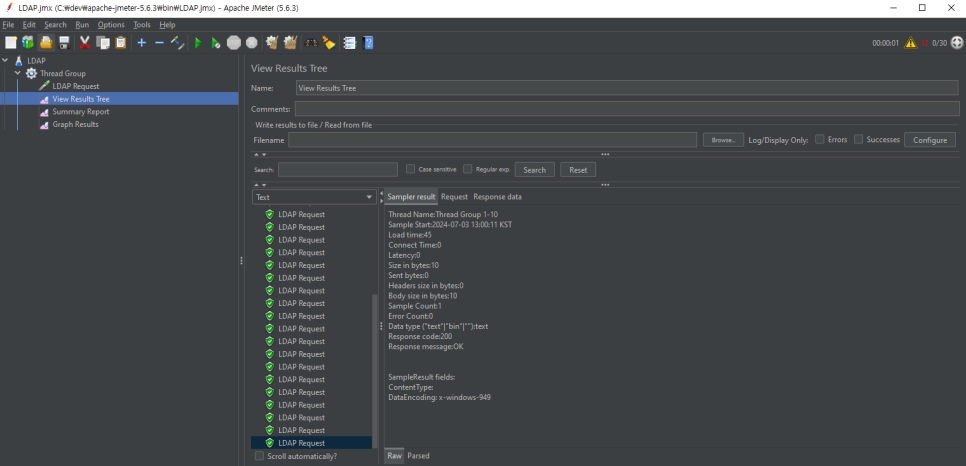This screenshot has height=466, width=966.
Task: Collapse the LDAP test plan node arrow
Action: [6, 60]
